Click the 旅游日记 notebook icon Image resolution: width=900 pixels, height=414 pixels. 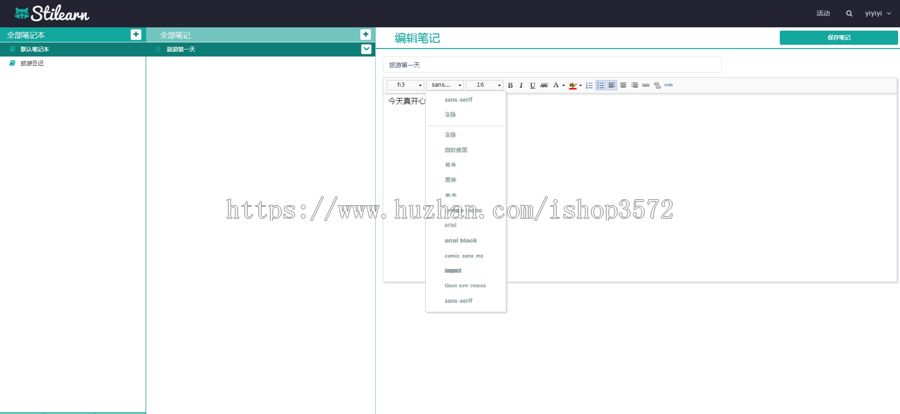coord(13,63)
